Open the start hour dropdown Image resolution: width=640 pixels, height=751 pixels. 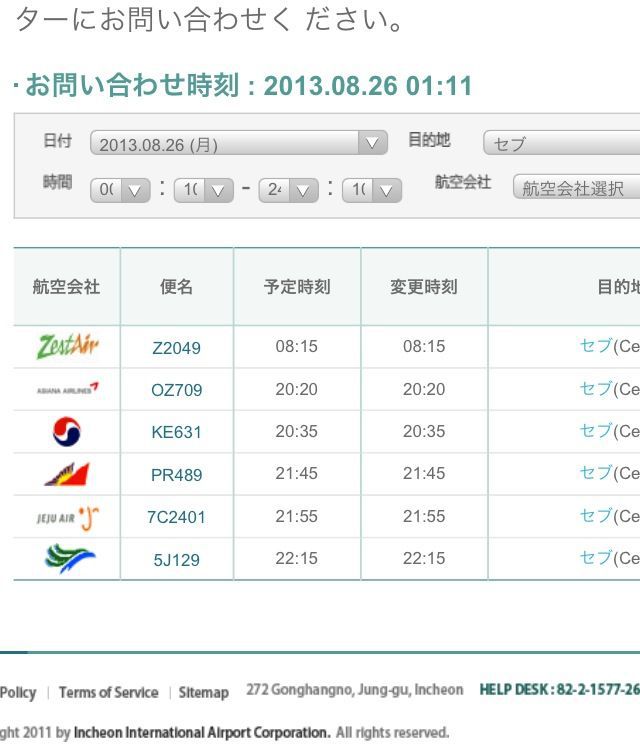pos(120,190)
